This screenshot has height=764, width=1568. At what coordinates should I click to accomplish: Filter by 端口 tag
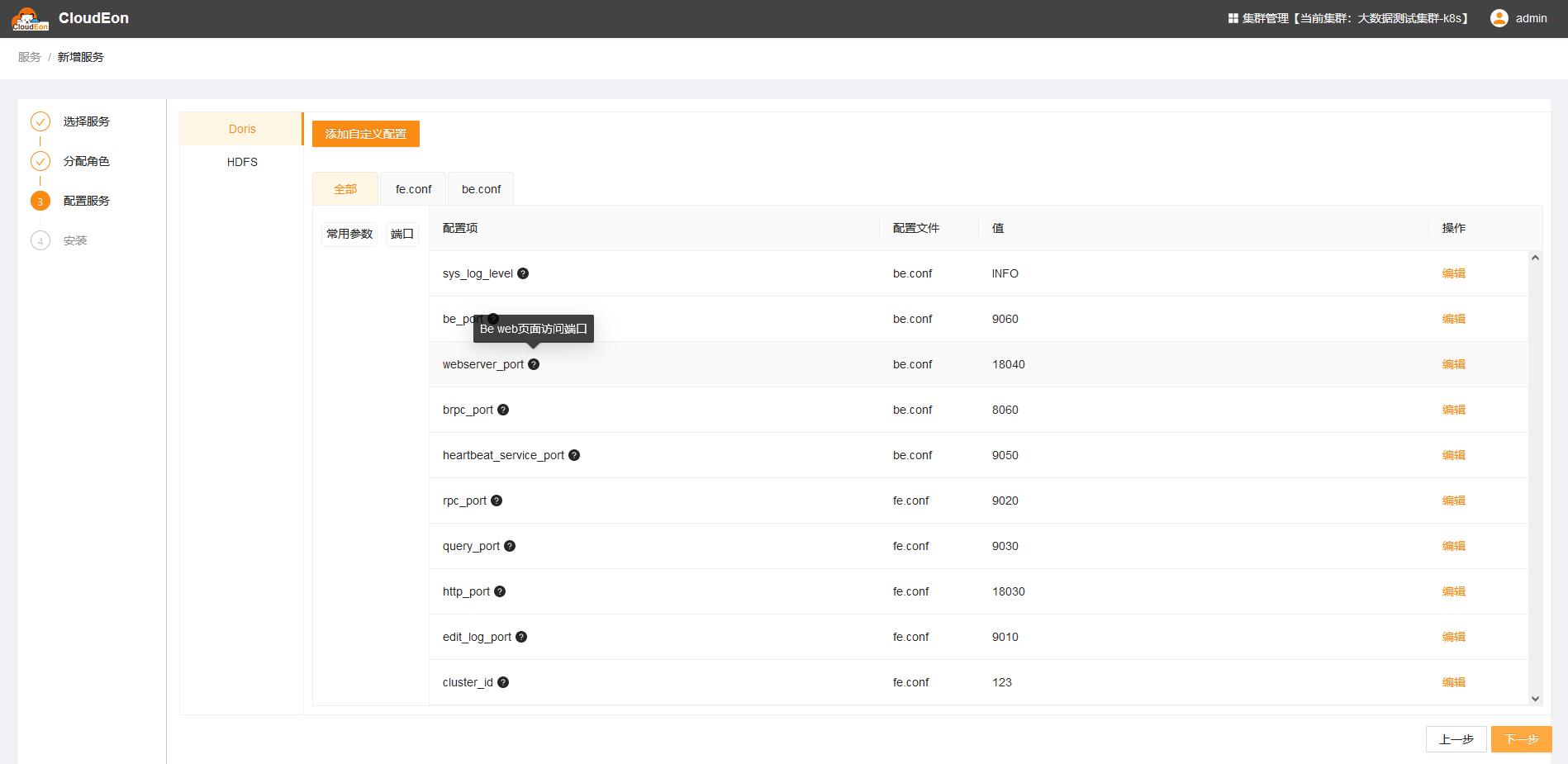tap(402, 234)
